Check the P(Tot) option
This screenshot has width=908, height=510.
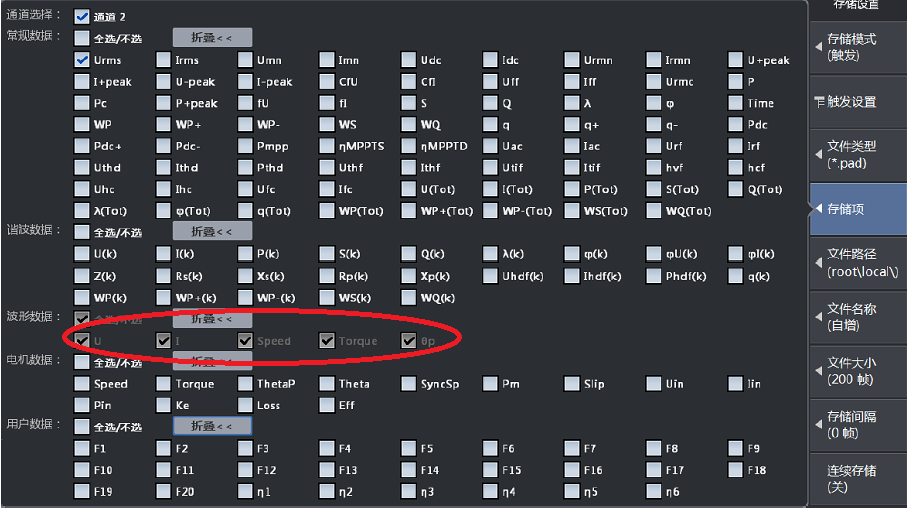click(572, 189)
